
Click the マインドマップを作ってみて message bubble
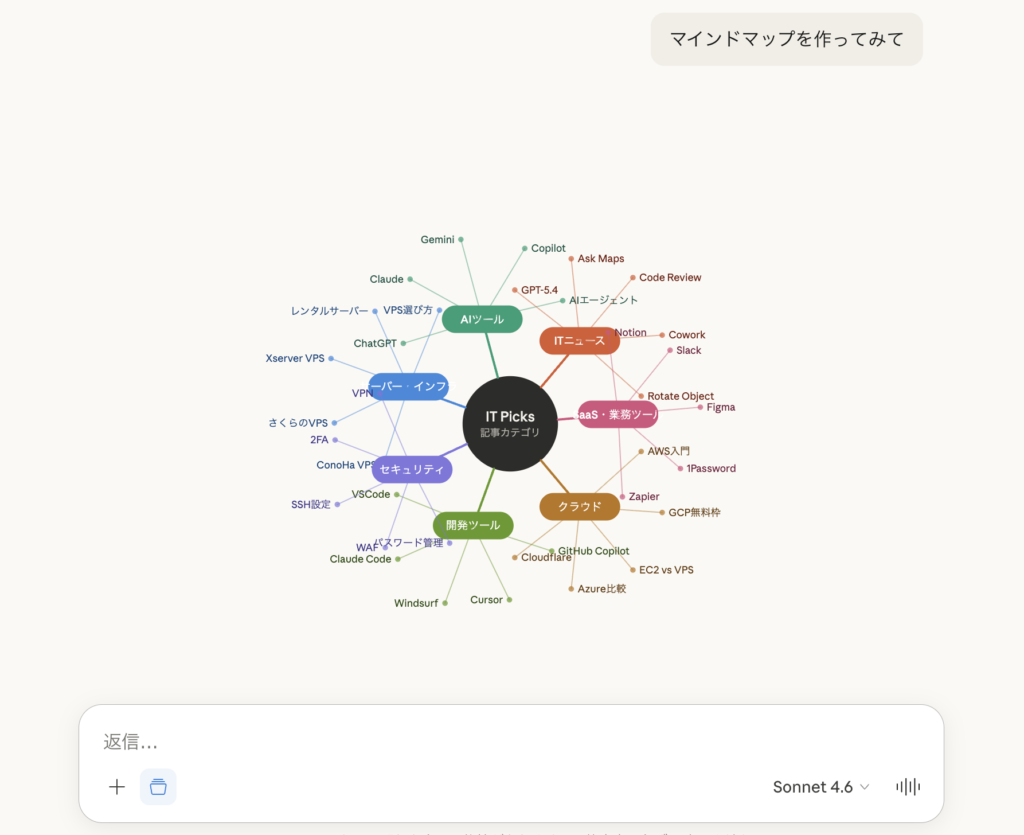point(786,39)
